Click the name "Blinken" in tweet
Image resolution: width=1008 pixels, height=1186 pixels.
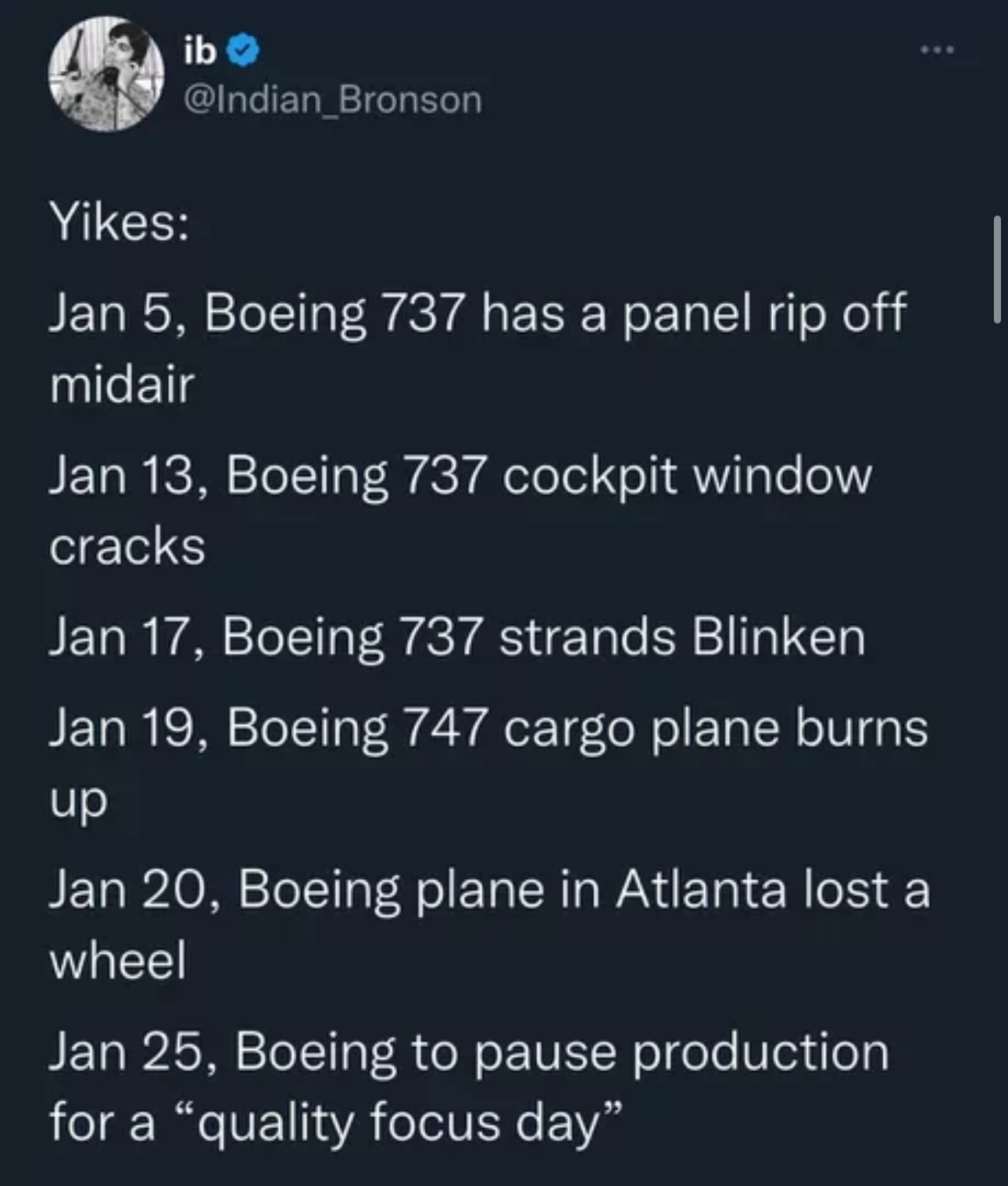[778, 636]
